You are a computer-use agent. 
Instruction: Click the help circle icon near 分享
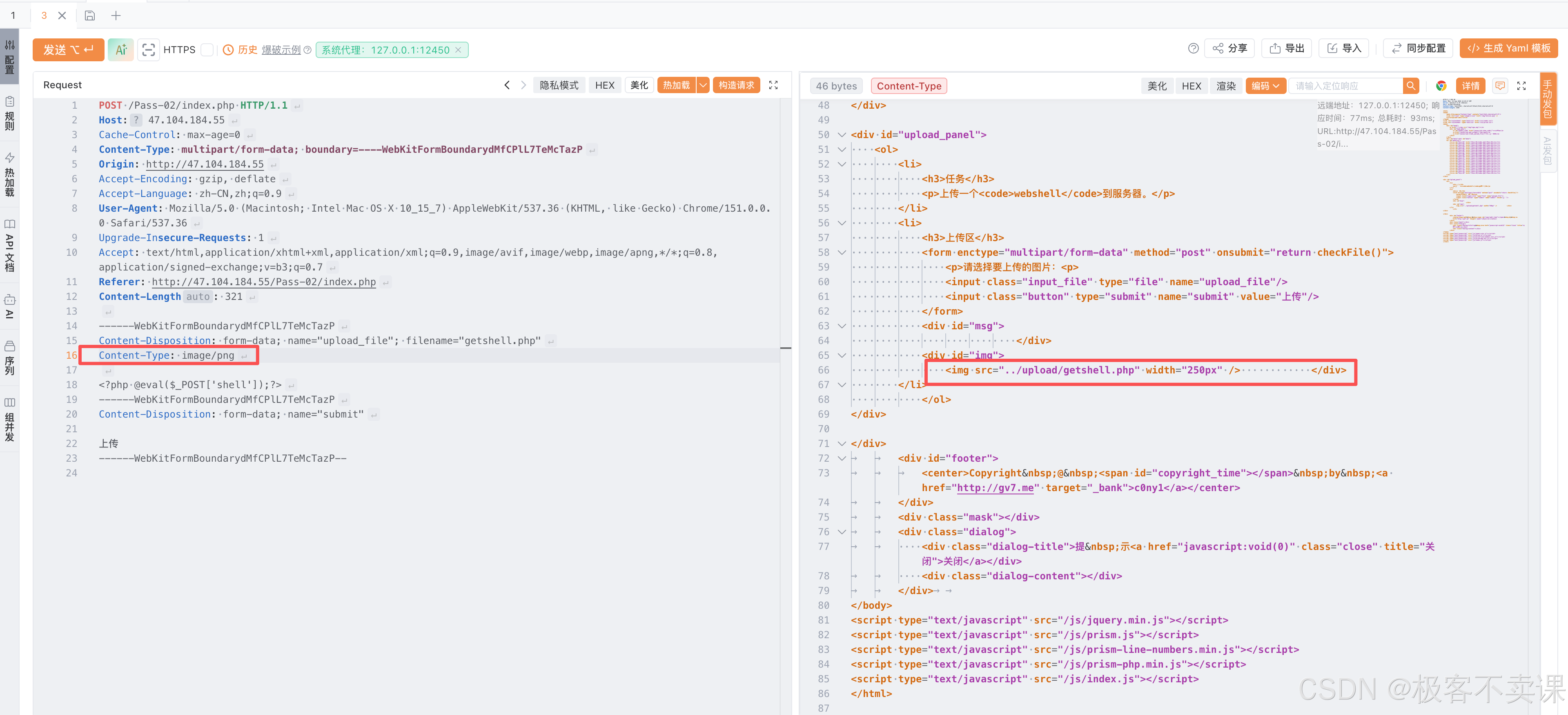(1193, 48)
